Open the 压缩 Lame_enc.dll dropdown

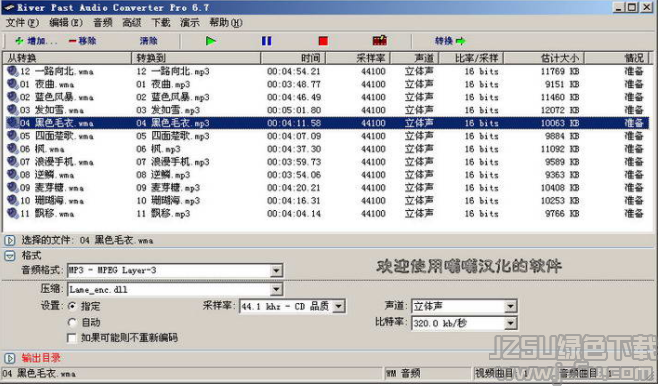(276, 289)
